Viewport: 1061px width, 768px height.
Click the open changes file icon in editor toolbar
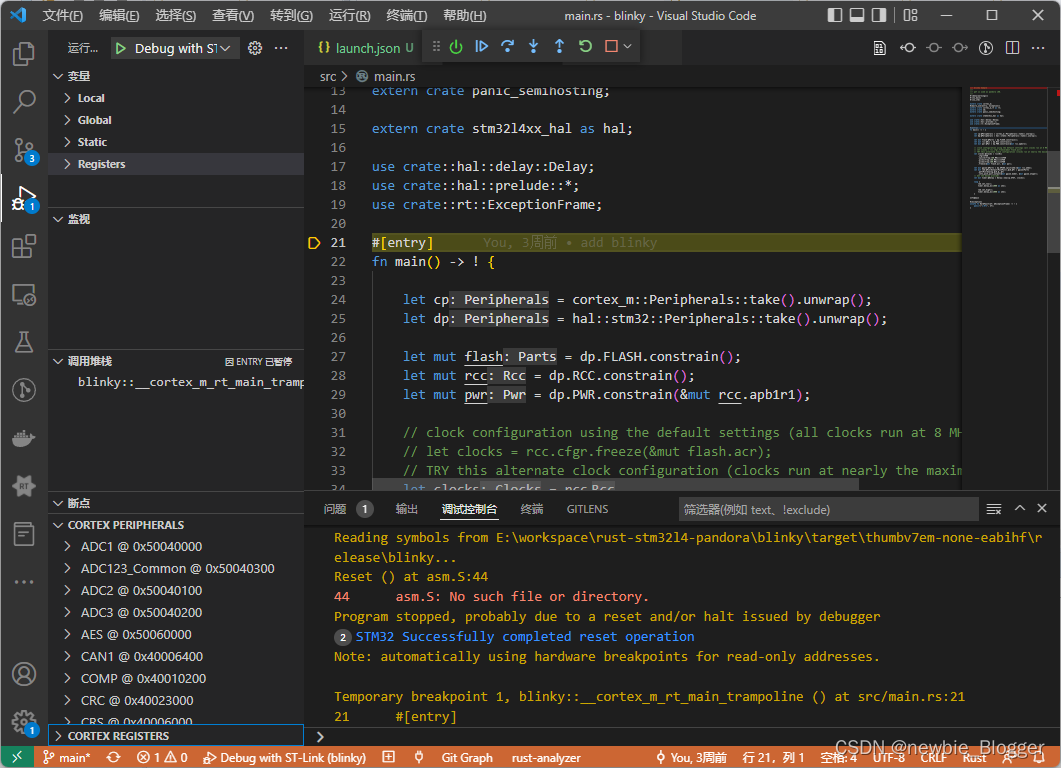point(880,47)
